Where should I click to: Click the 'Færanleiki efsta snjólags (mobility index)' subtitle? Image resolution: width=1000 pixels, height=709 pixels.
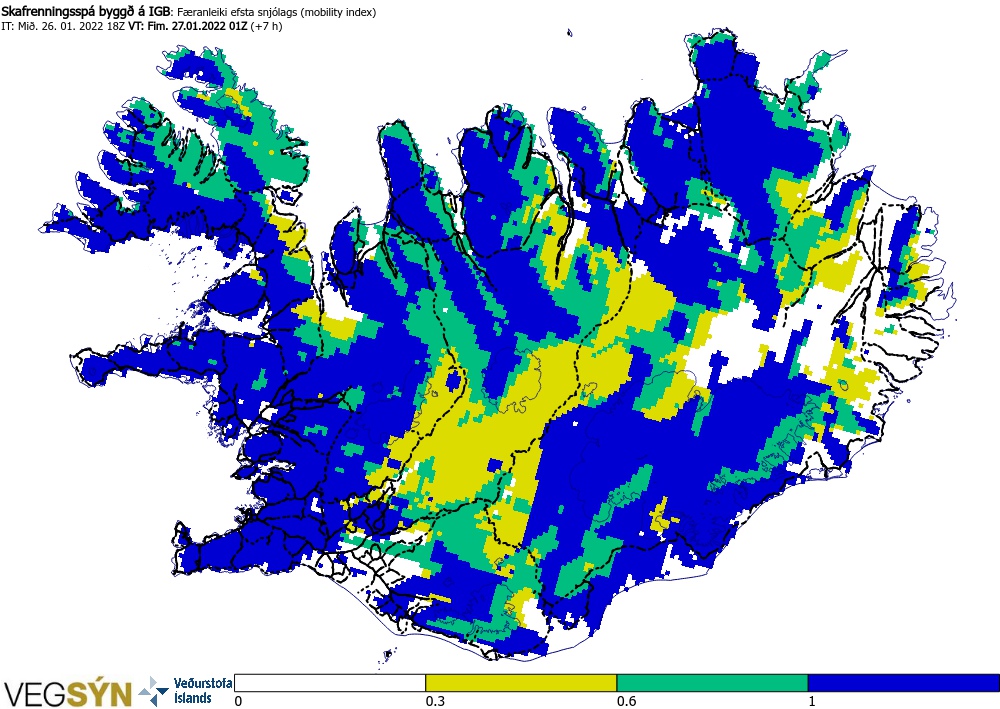click(276, 12)
